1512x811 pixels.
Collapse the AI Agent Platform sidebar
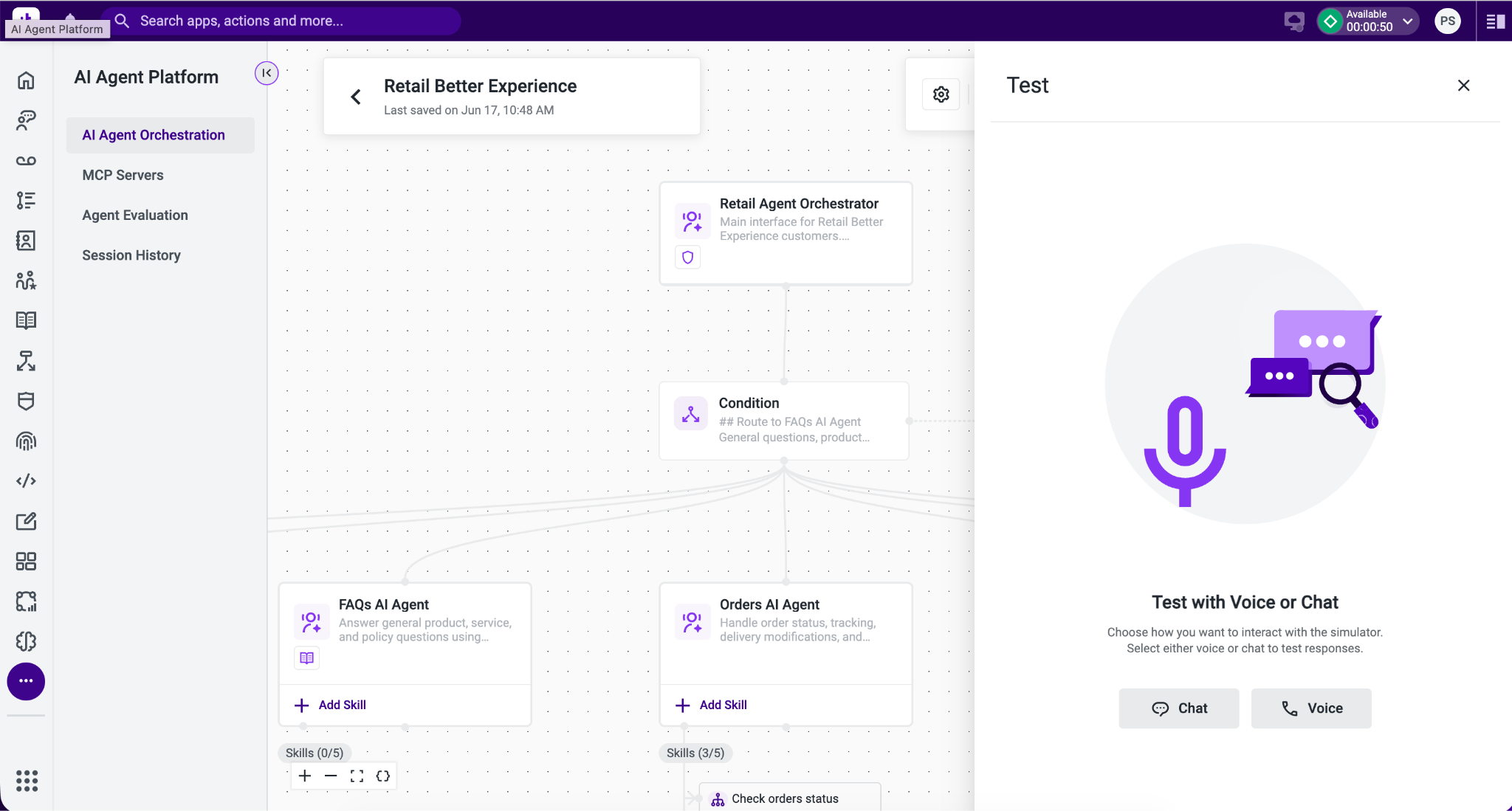267,73
